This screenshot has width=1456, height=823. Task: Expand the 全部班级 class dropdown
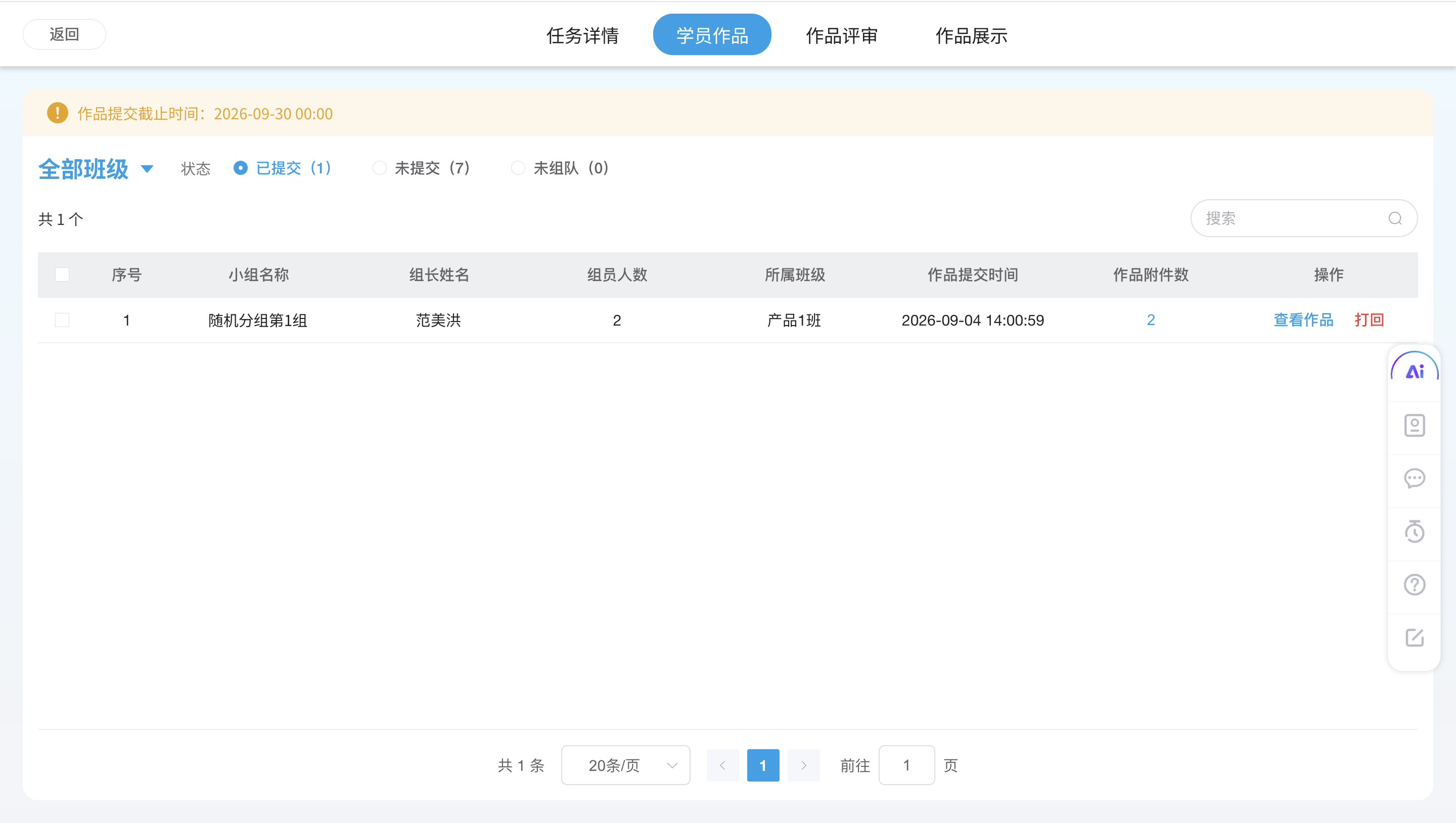point(96,168)
